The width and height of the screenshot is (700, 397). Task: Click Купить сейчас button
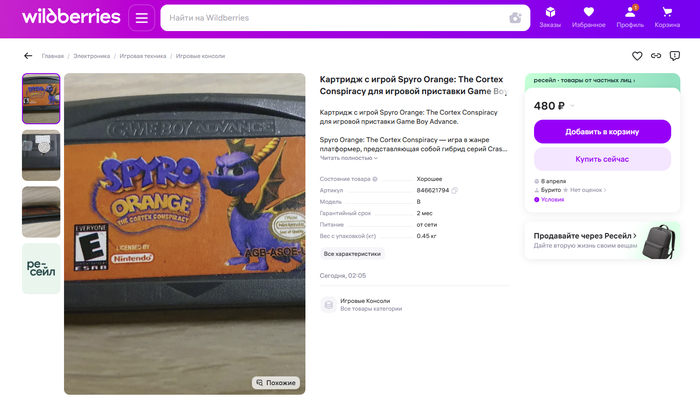pyautogui.click(x=602, y=159)
